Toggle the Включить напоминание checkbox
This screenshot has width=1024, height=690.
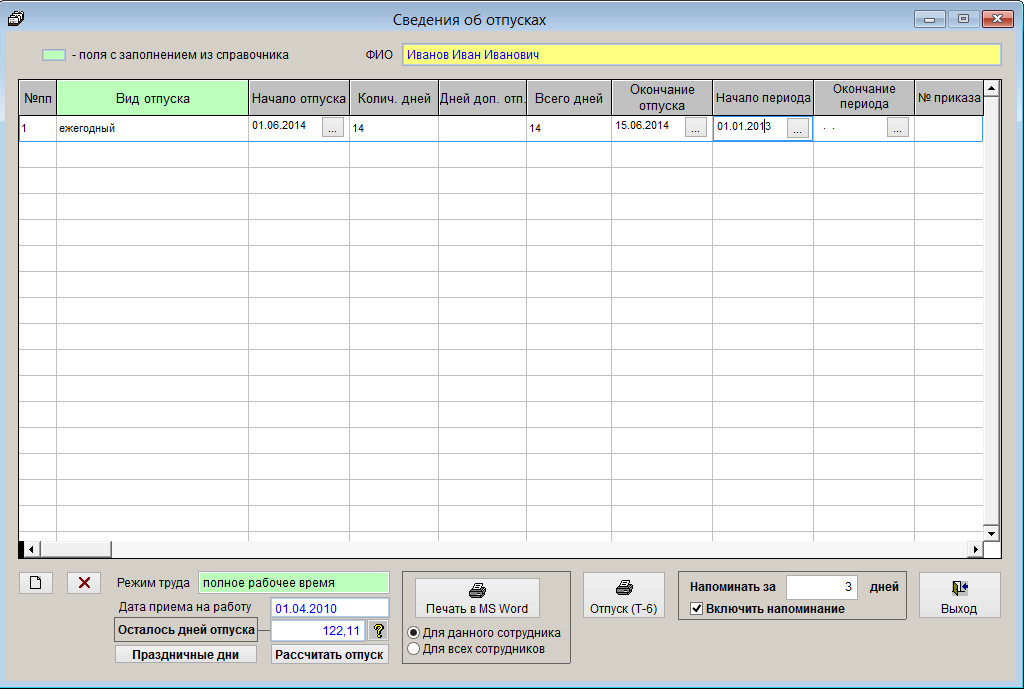697,608
